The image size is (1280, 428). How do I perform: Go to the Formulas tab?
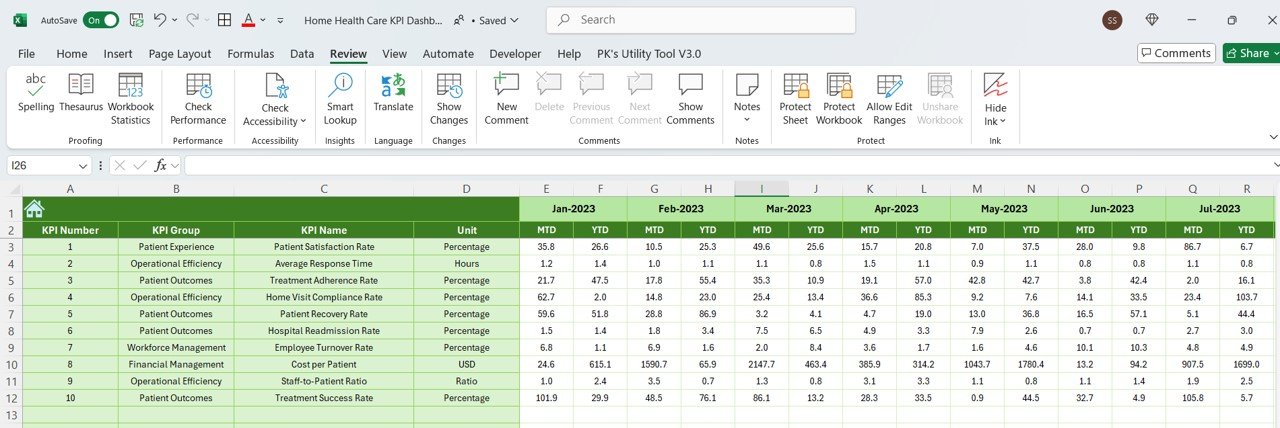[x=251, y=54]
